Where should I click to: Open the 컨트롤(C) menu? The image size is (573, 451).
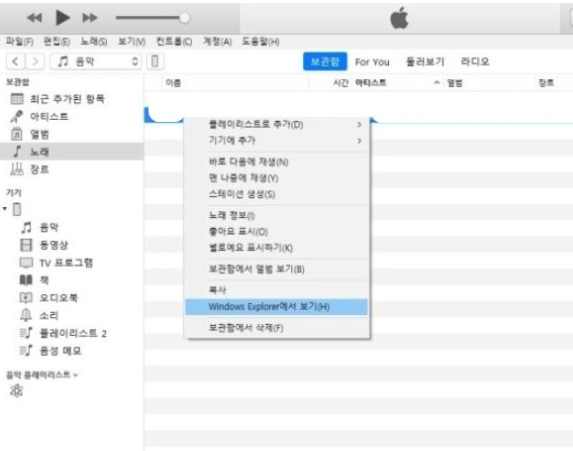pos(174,42)
